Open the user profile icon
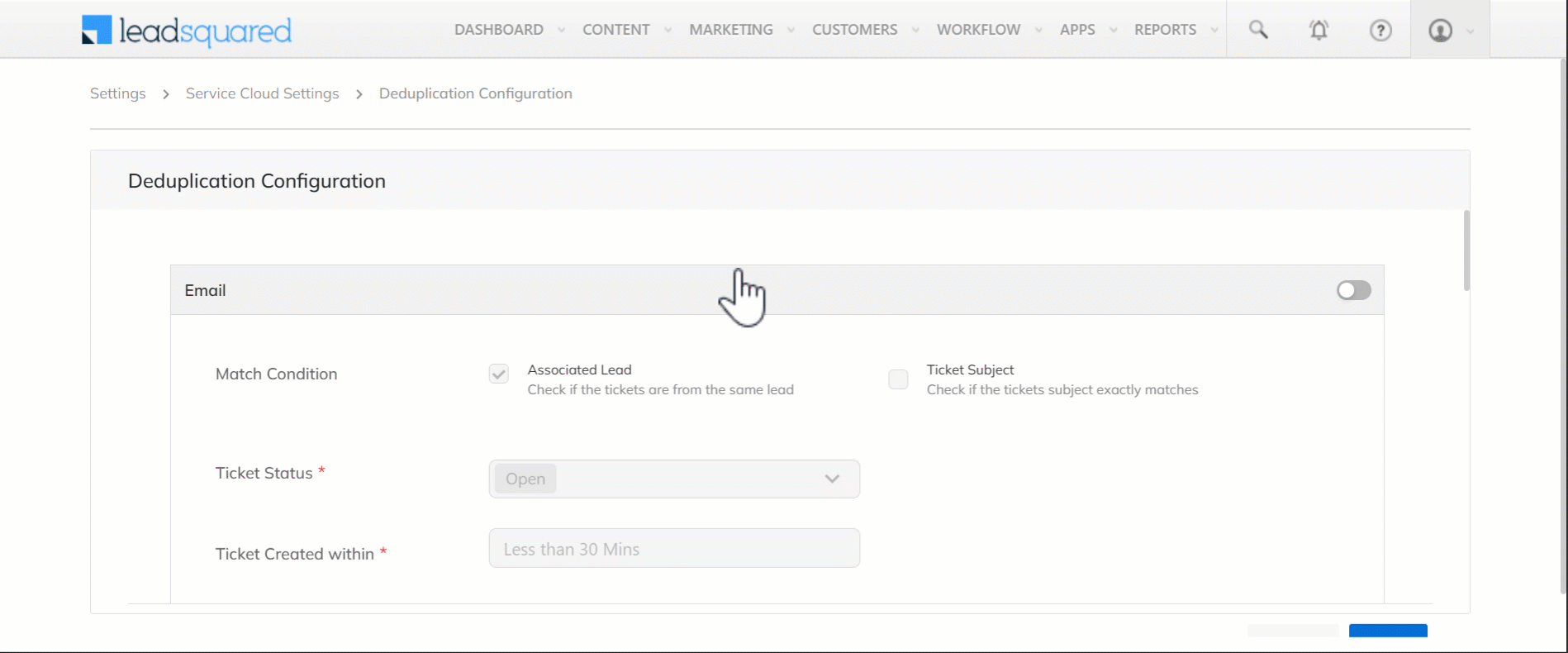Screen dimensions: 1568x653 pos(1440,30)
